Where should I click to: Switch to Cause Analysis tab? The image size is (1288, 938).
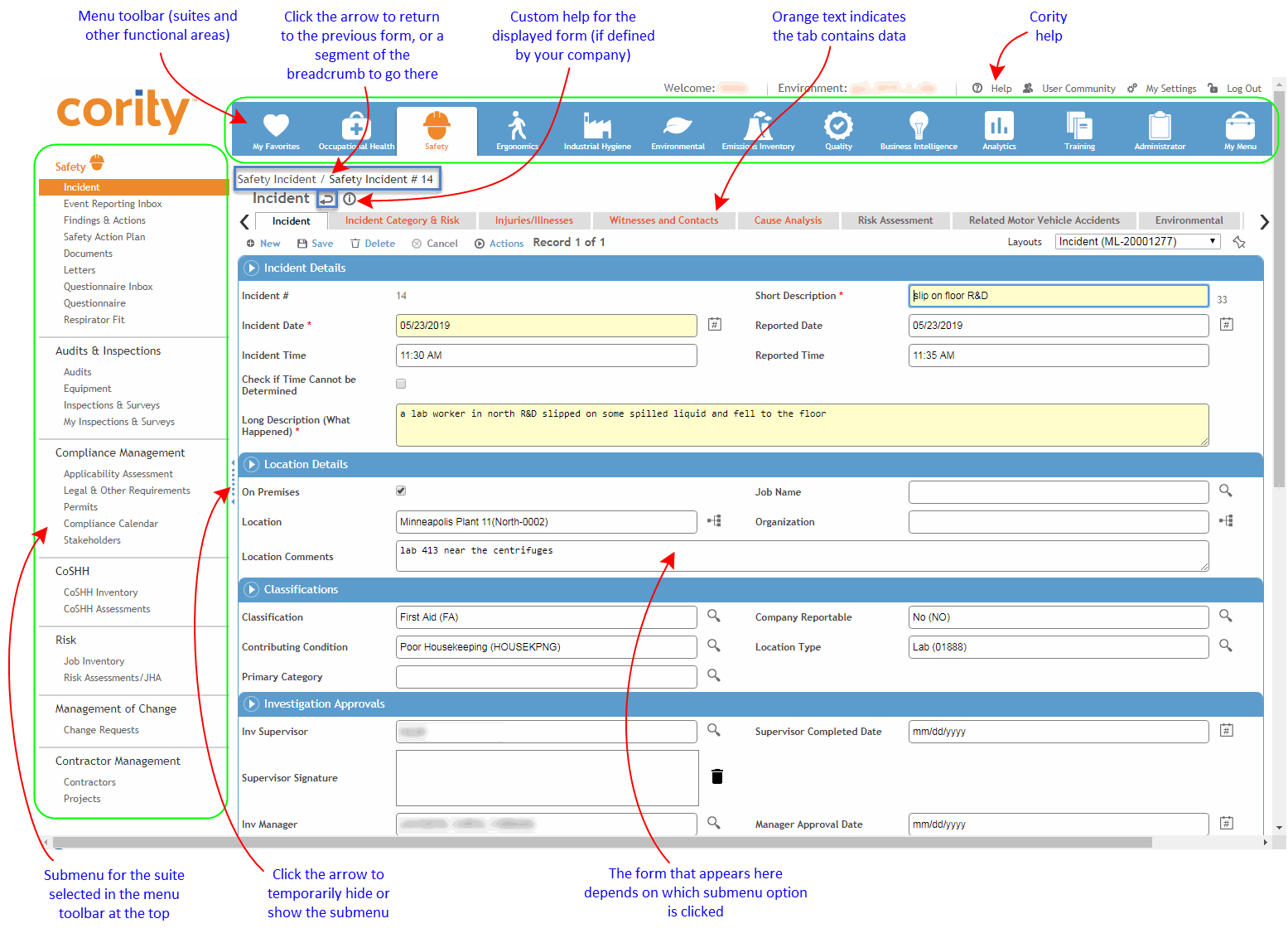tap(788, 220)
